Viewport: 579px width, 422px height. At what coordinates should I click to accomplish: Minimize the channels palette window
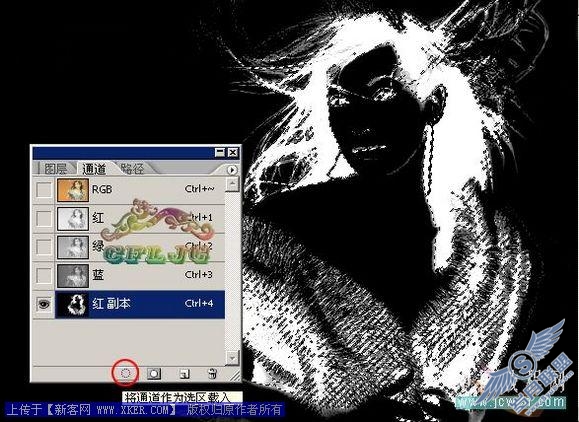(x=220, y=152)
